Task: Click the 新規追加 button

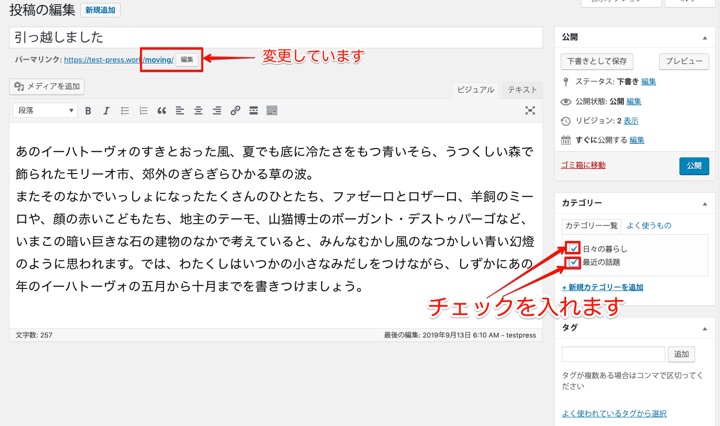Action: coord(101,10)
